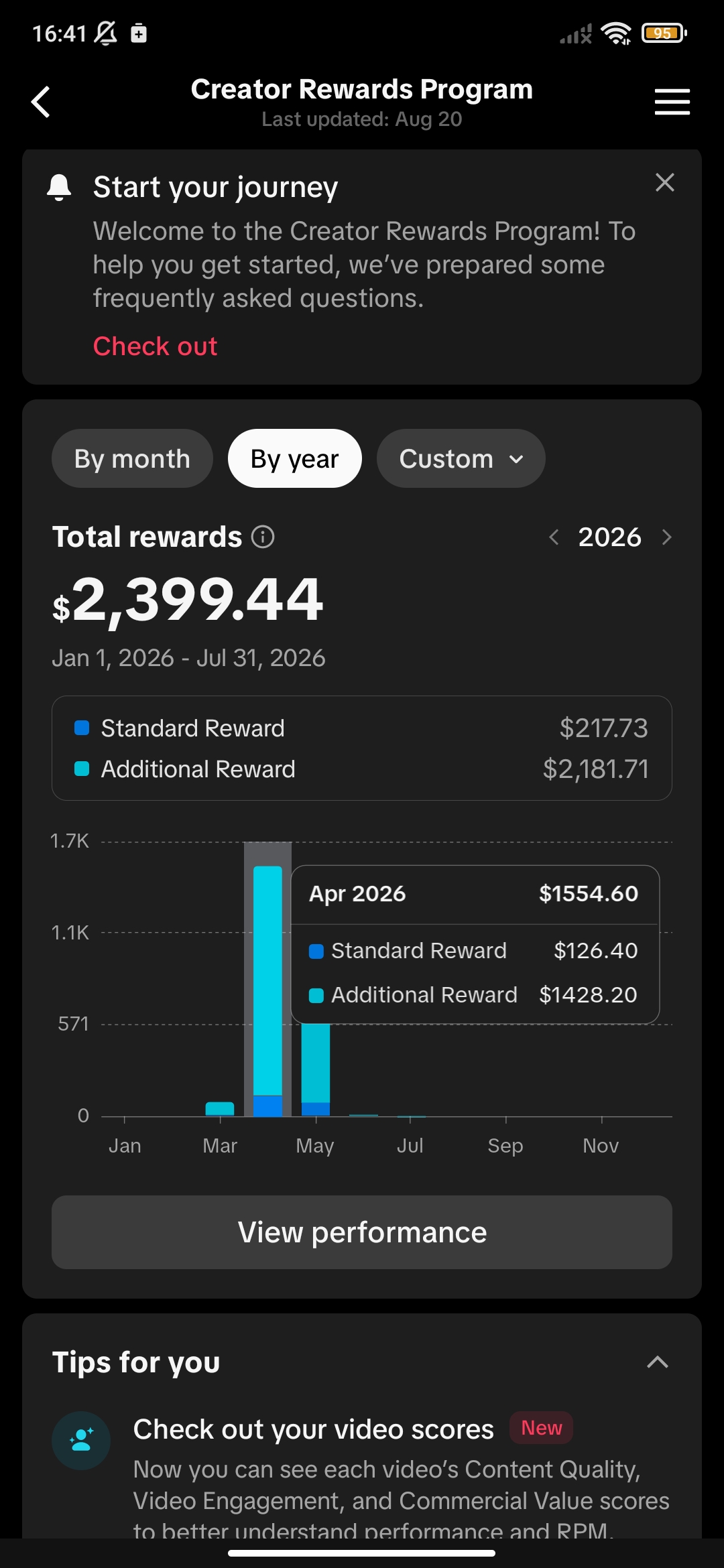Tap the notification bell icon
The height and width of the screenshot is (1568, 724).
click(x=59, y=187)
